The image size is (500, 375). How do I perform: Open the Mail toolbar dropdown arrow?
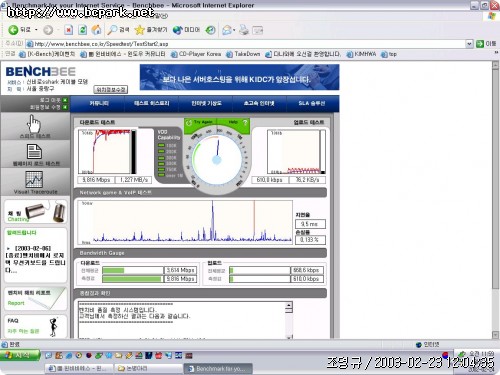coord(234,30)
